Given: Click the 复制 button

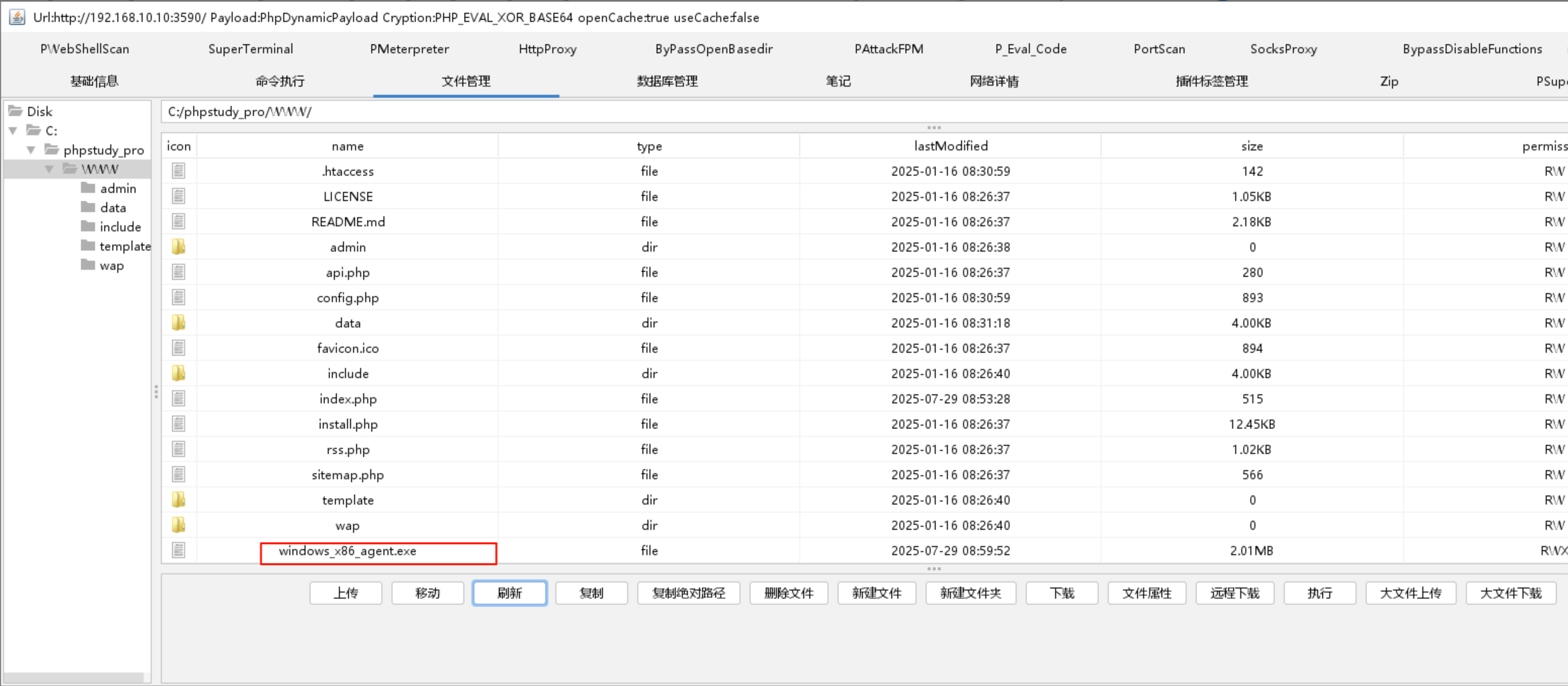Looking at the screenshot, I should [591, 593].
